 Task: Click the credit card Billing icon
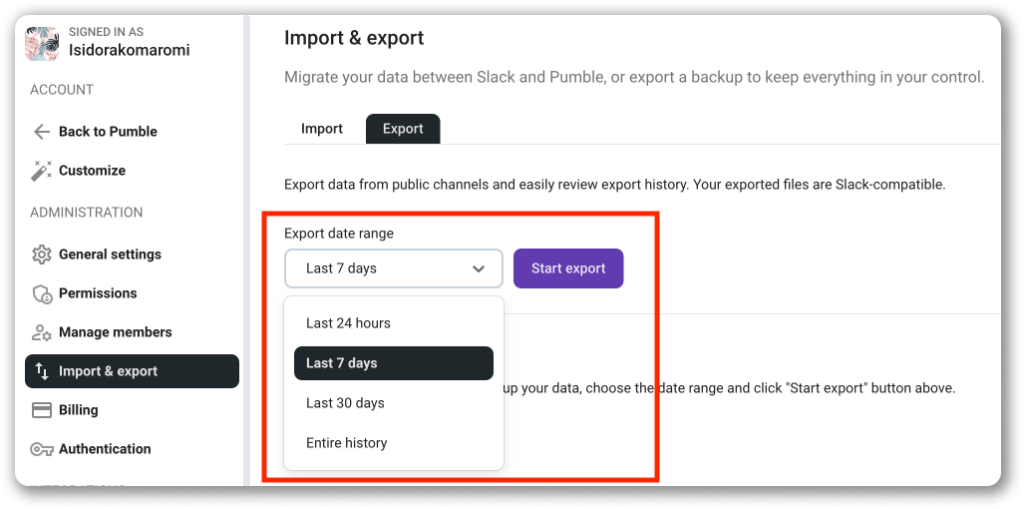(42, 410)
